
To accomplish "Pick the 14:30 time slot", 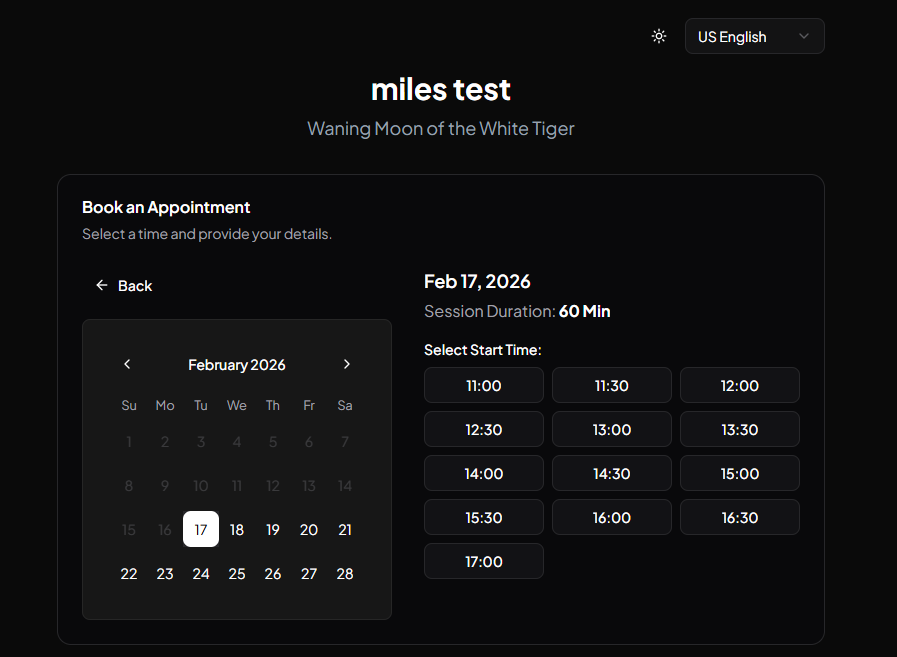I will [612, 473].
